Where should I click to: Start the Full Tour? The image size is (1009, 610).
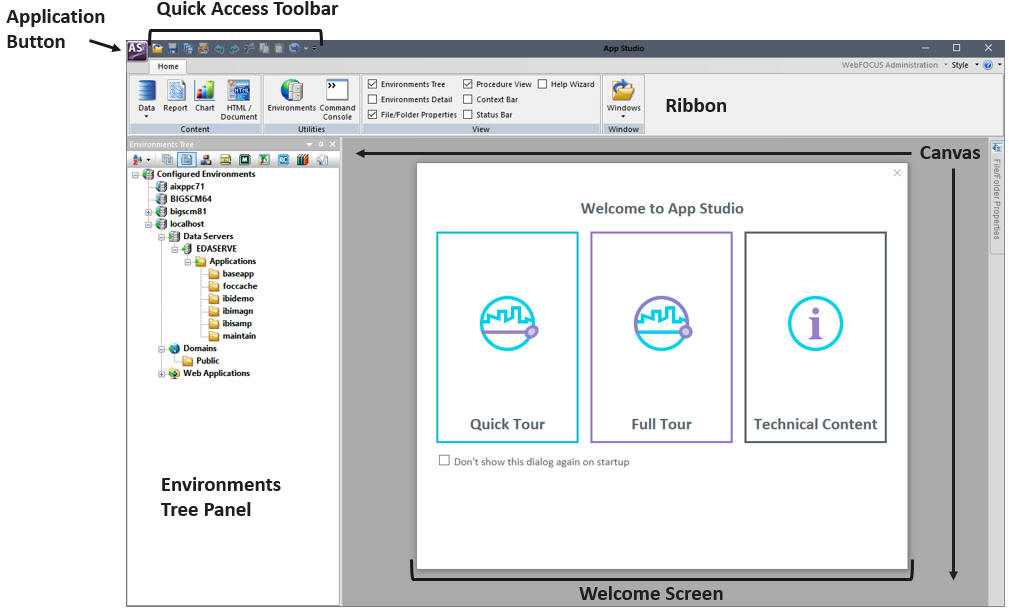(662, 337)
